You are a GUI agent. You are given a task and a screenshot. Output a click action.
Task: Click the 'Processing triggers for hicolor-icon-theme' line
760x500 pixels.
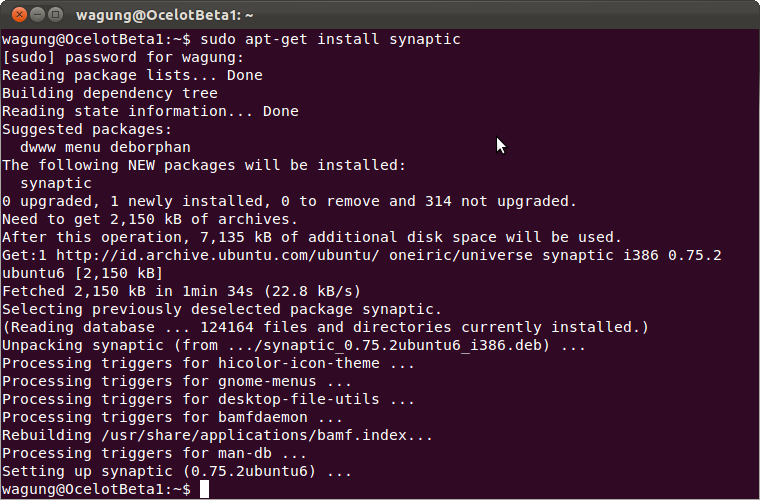click(x=208, y=363)
